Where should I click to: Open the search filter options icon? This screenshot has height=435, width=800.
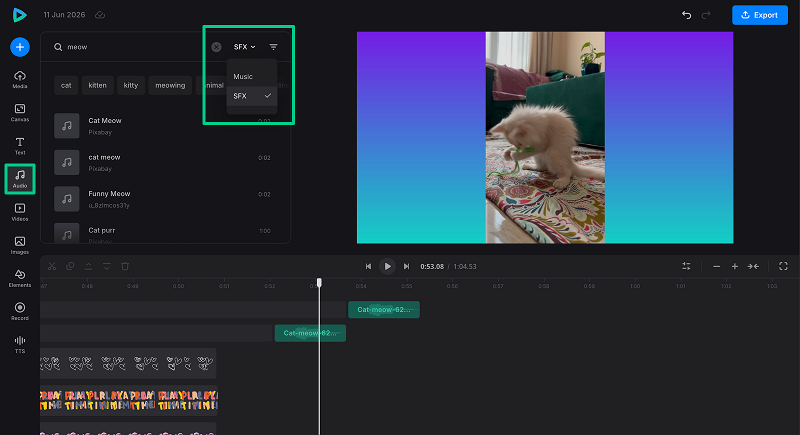pyautogui.click(x=273, y=47)
